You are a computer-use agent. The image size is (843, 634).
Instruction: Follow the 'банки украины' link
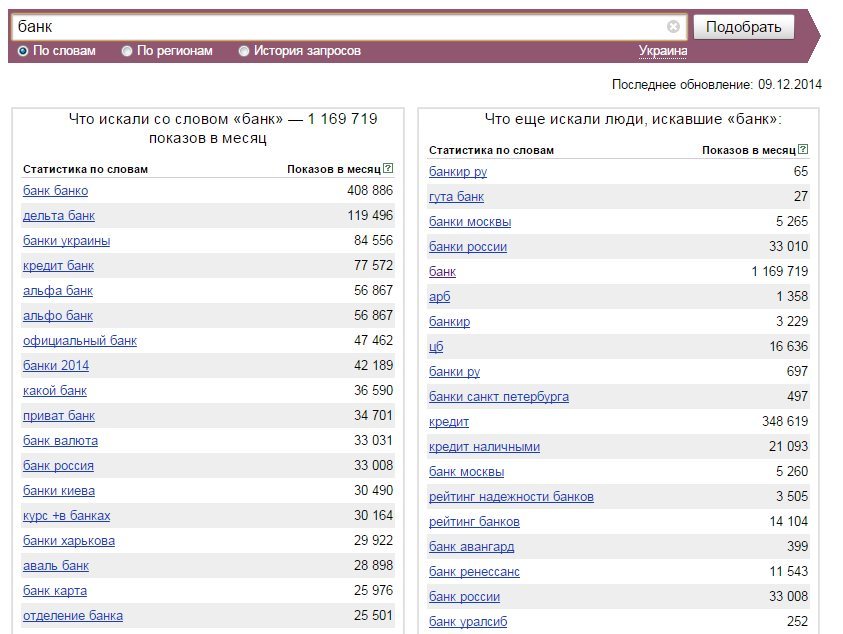(67, 241)
